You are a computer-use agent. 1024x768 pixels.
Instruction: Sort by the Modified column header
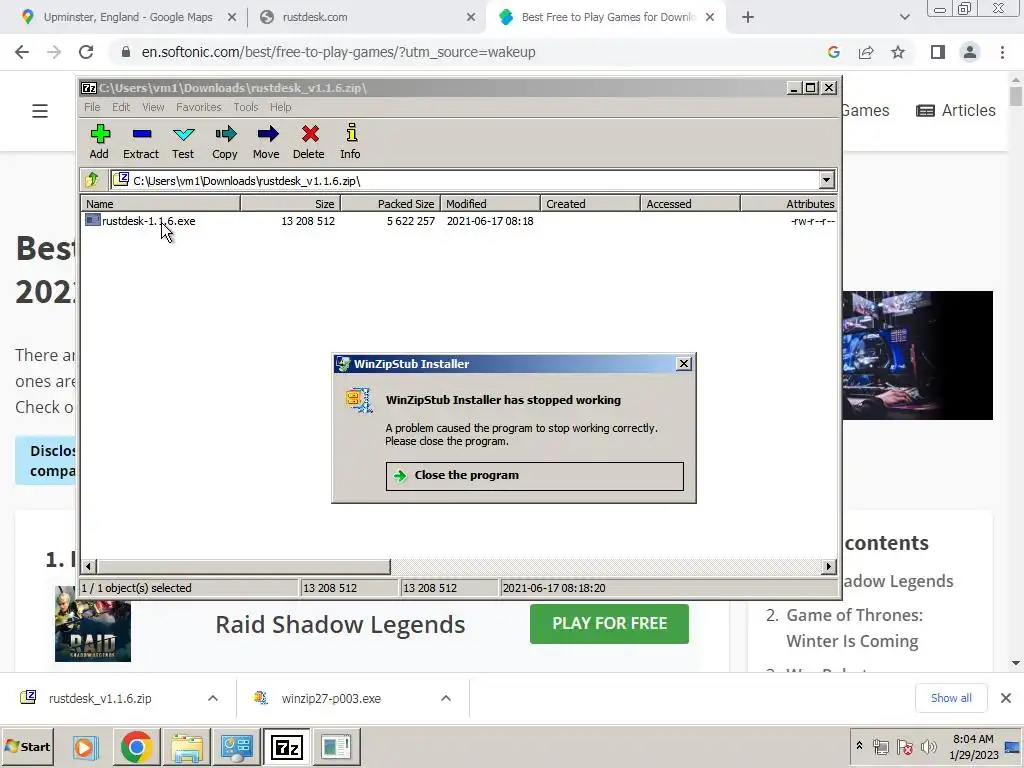tap(490, 204)
